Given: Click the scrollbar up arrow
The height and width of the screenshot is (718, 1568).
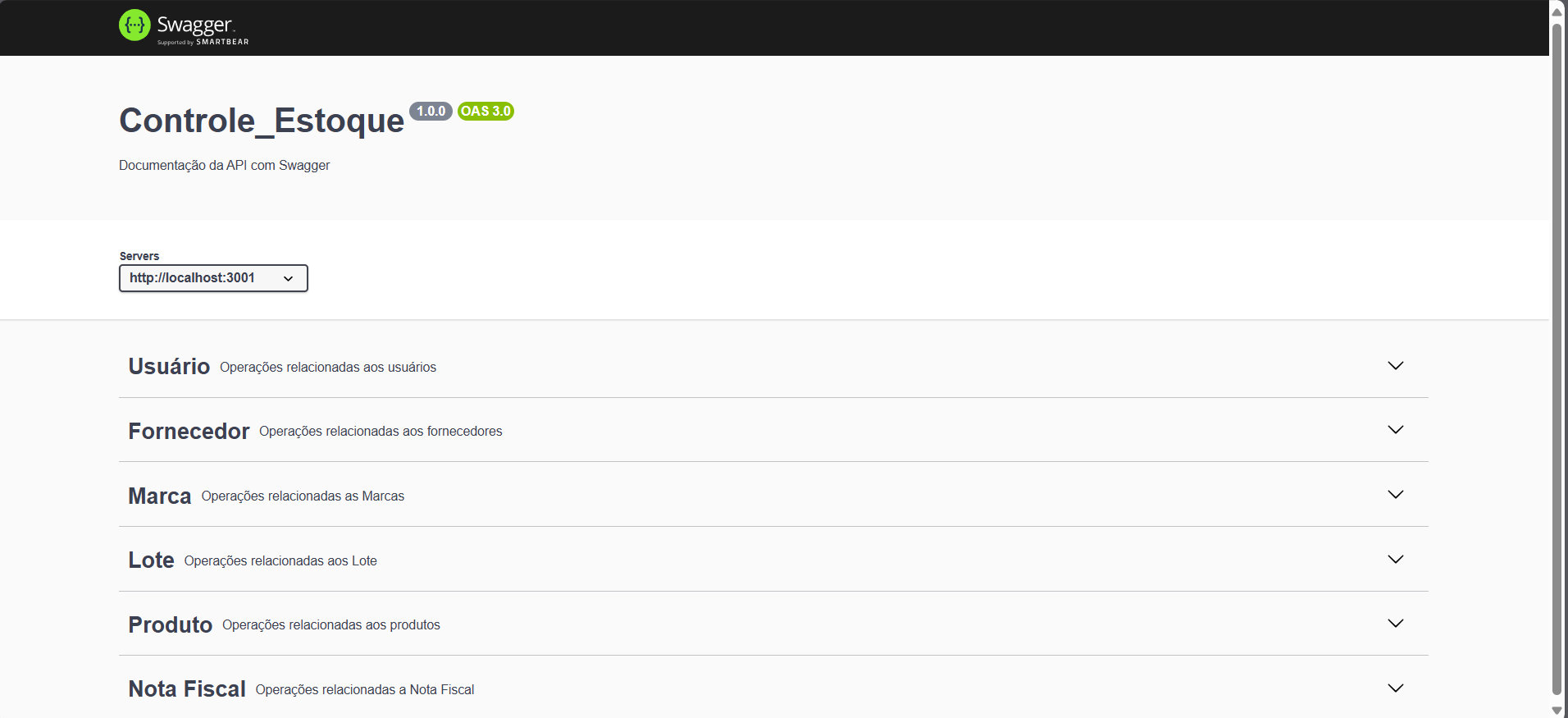Looking at the screenshot, I should pyautogui.click(x=1557, y=11).
